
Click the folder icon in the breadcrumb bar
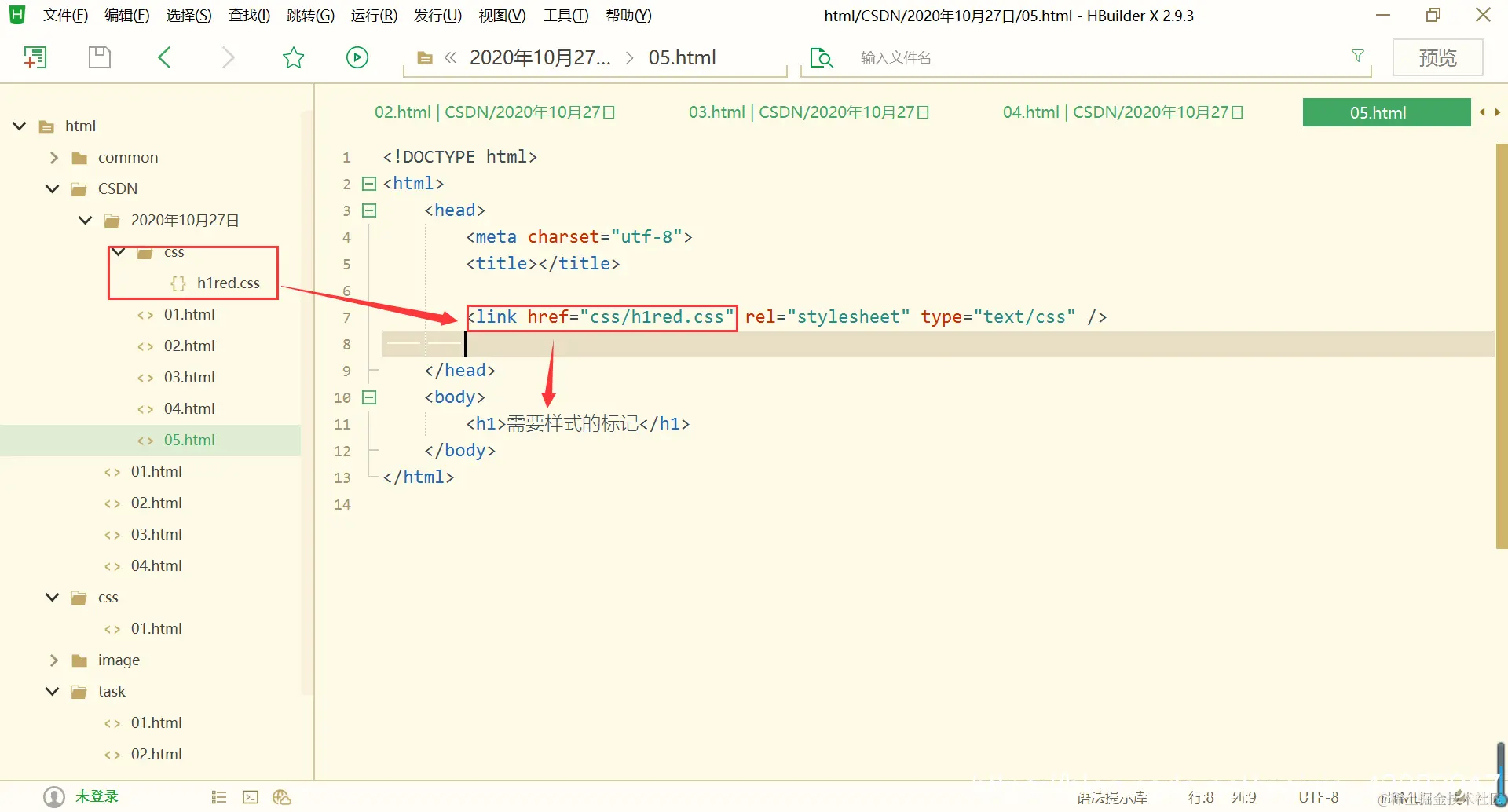(425, 58)
